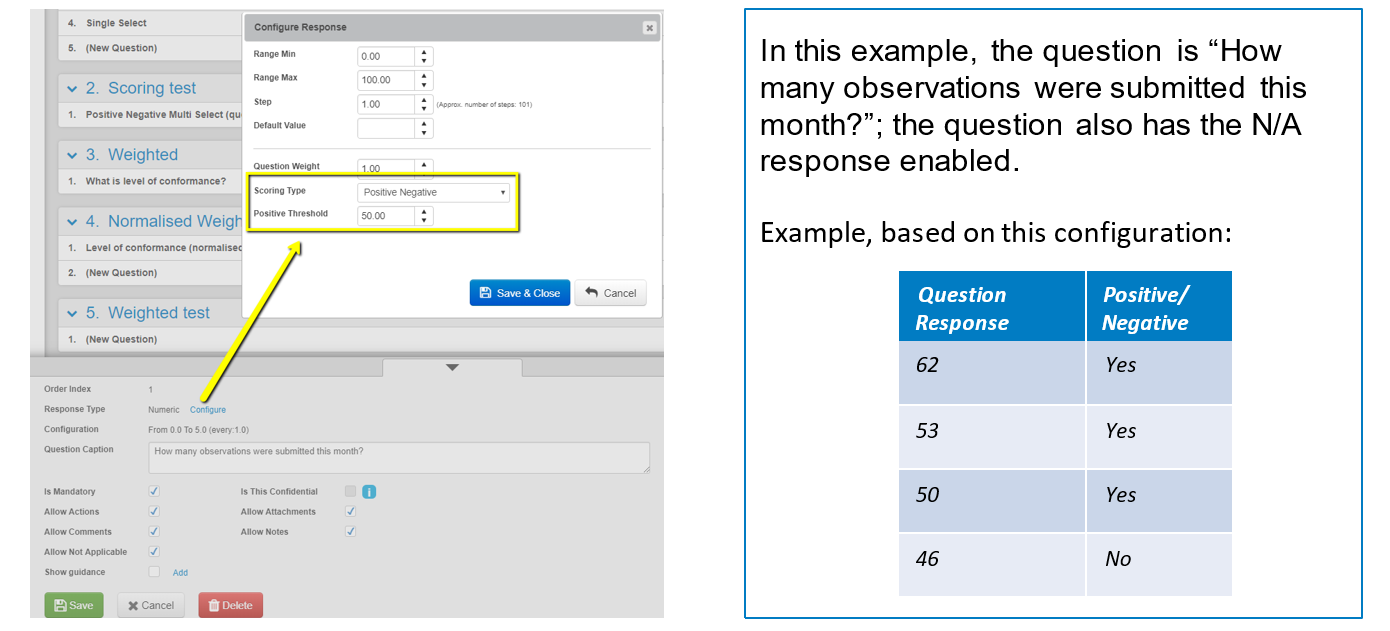Uncheck the Is Mandatory checkbox
1390x631 pixels.
[x=154, y=492]
